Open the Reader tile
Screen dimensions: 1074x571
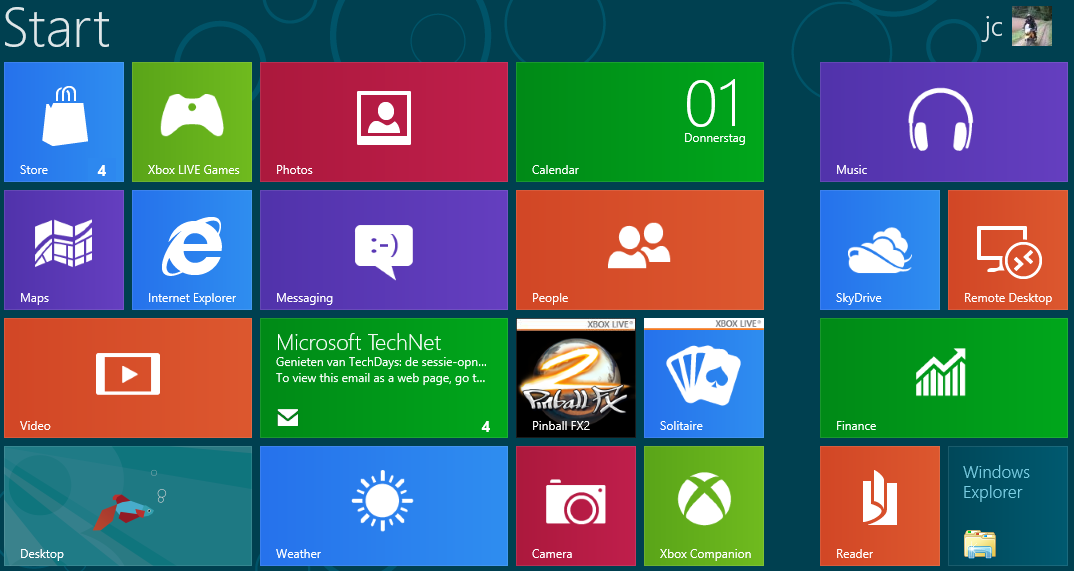point(880,506)
